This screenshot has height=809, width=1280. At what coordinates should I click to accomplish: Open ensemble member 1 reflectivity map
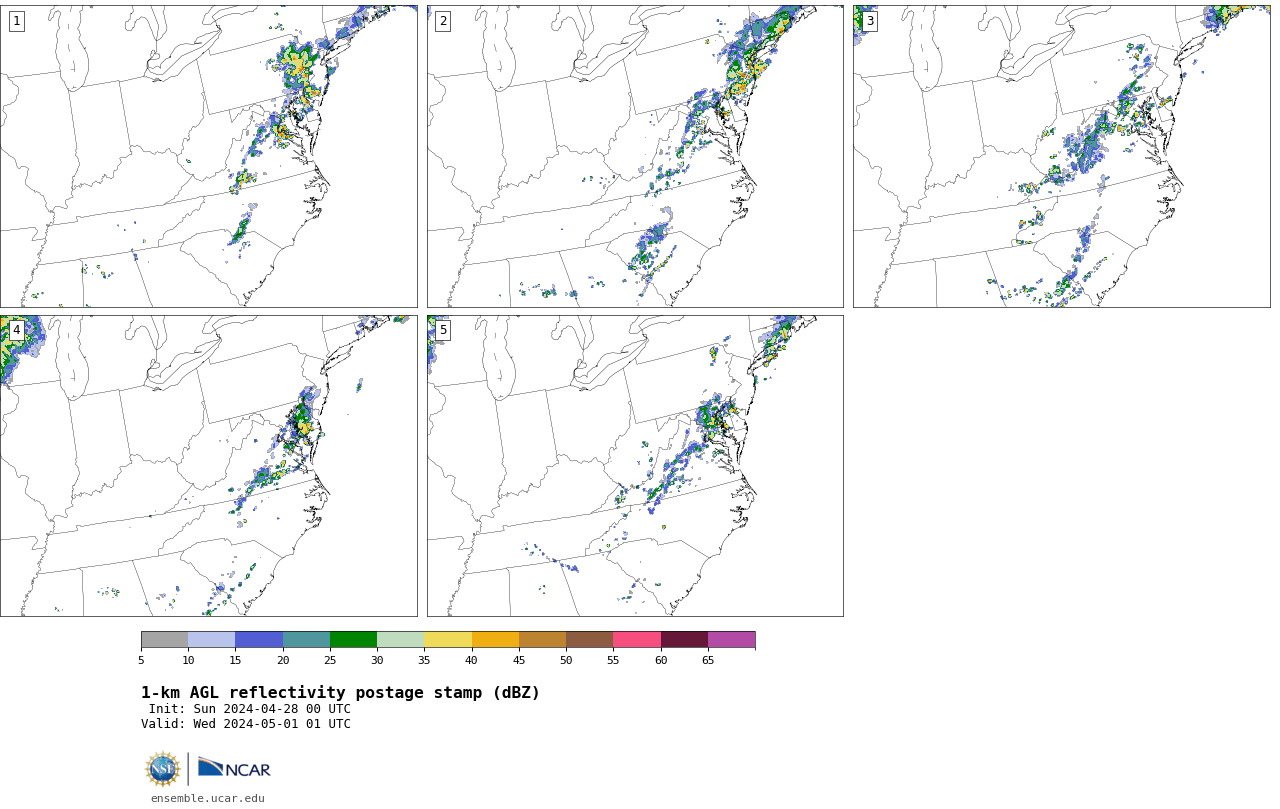pos(208,156)
